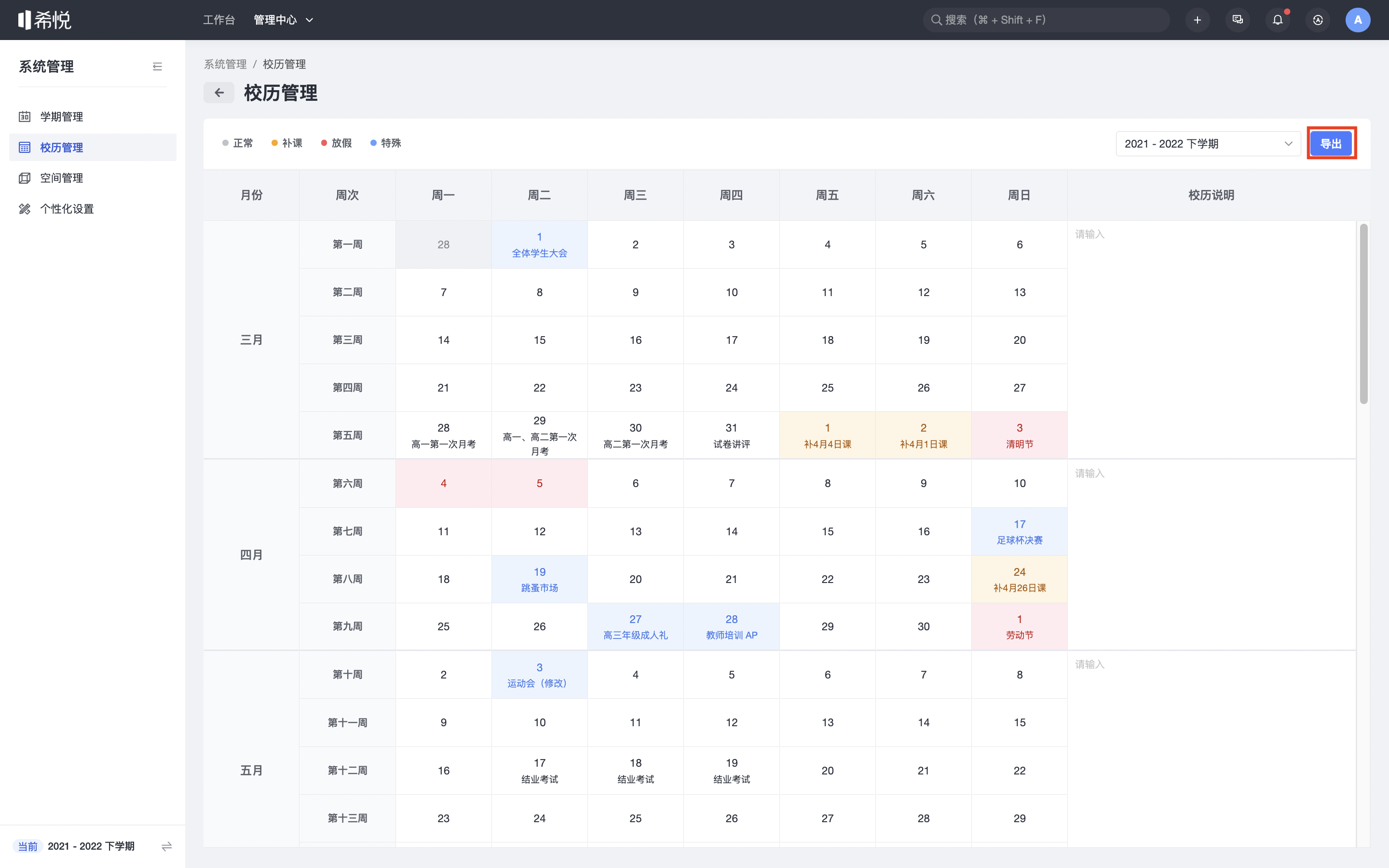Click the apps icon next to avatar
Image resolution: width=1389 pixels, height=868 pixels.
1318,20
